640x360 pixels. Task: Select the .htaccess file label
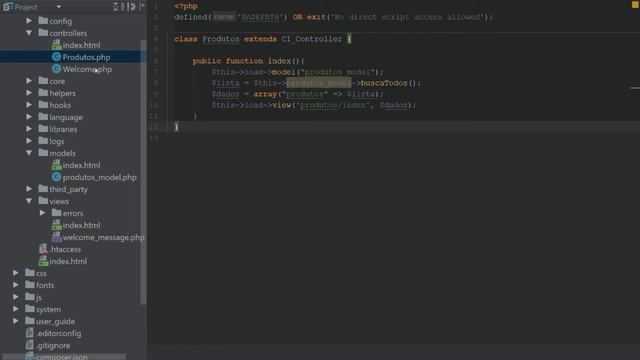click(65, 249)
